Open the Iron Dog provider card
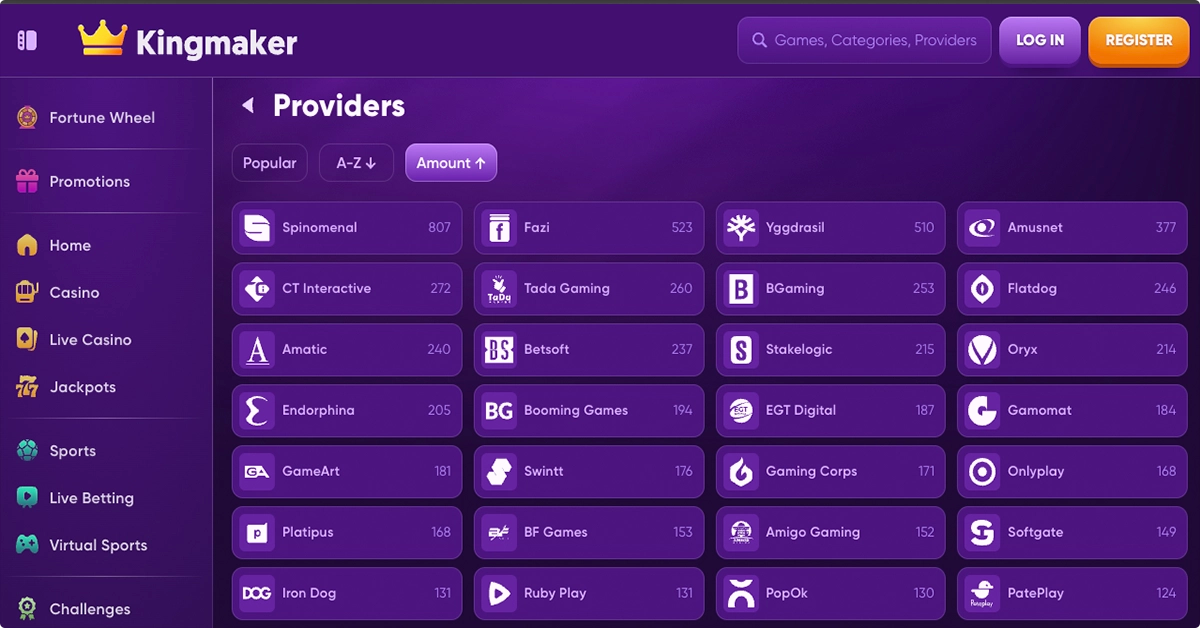 (347, 593)
